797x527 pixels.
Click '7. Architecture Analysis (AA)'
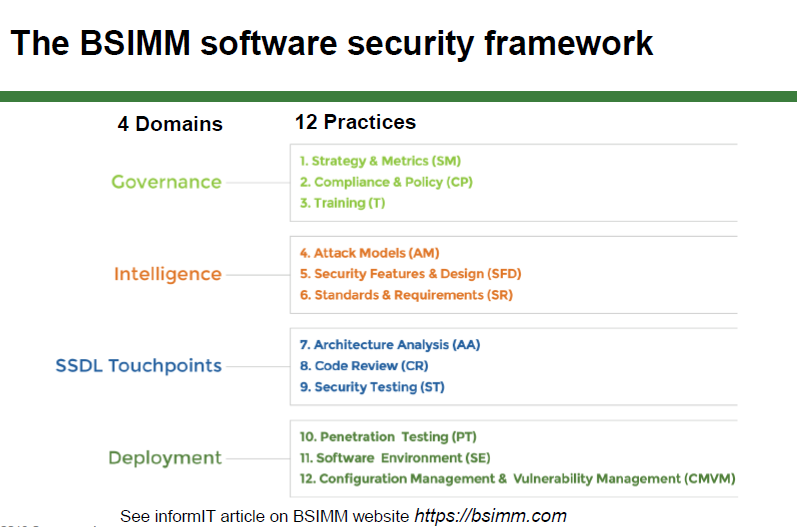click(x=389, y=345)
